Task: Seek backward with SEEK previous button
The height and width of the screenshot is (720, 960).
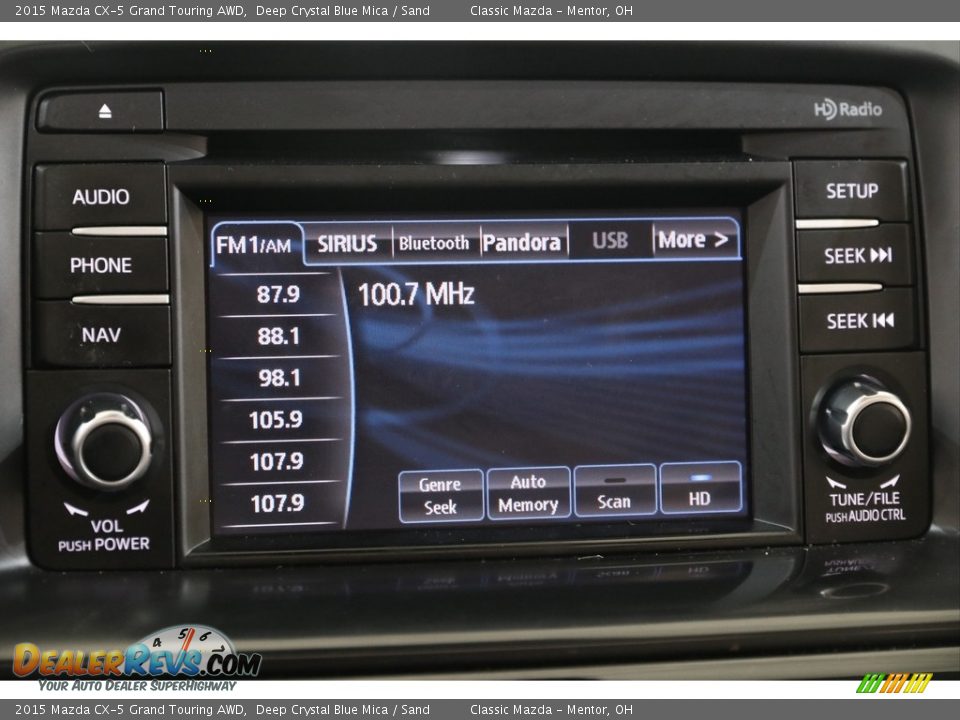Action: [x=859, y=321]
